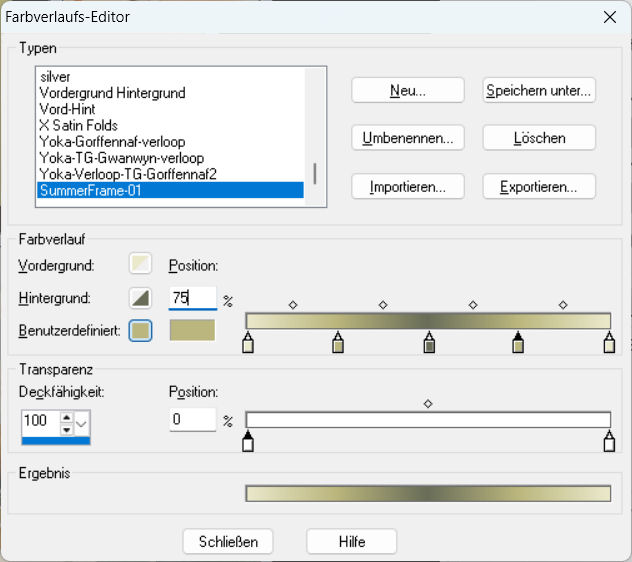Screen dimensions: 632x562
Task: Select the Vord-Hint gradient entry
Action: point(170,109)
